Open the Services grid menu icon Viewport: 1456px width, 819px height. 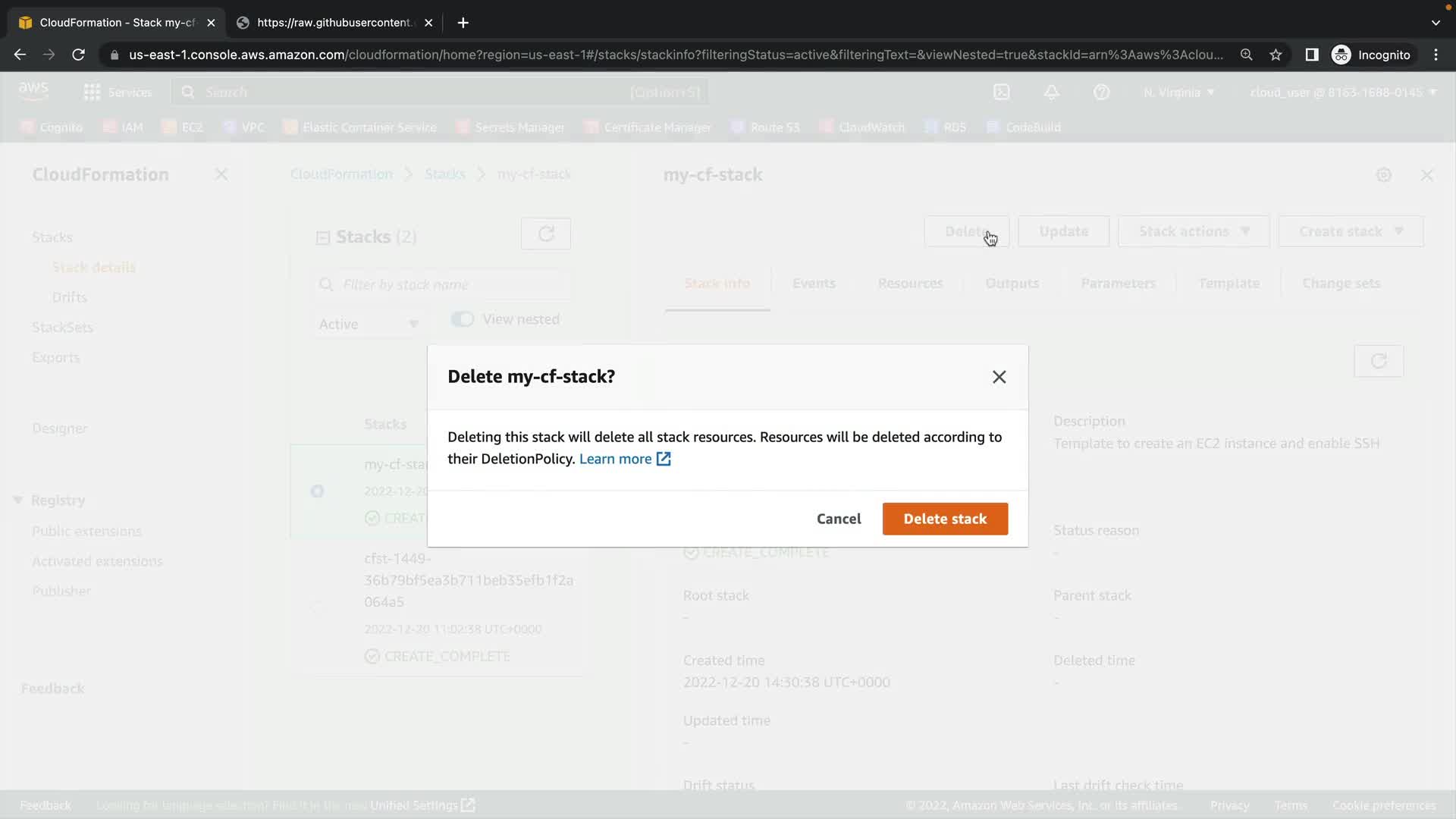(92, 93)
